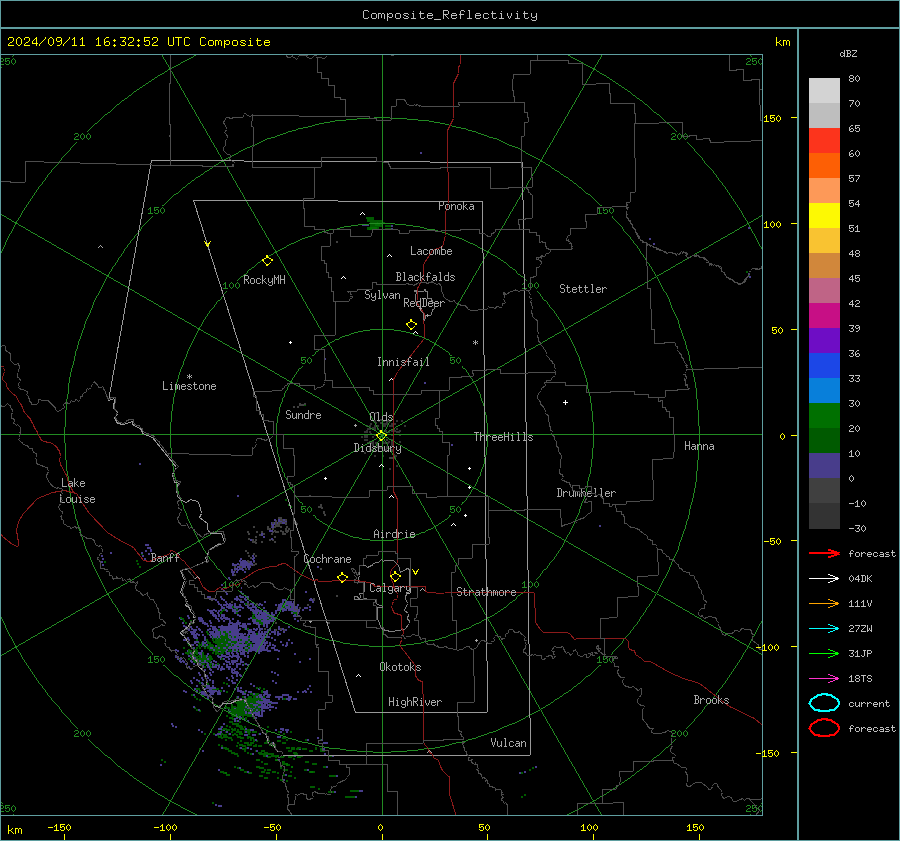Click the Sundre town label
Screen dimensions: 900x841
coord(303,415)
